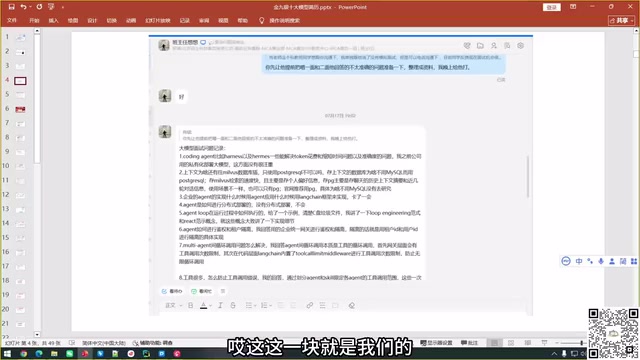Click the 共享 share button

(x=621, y=20)
